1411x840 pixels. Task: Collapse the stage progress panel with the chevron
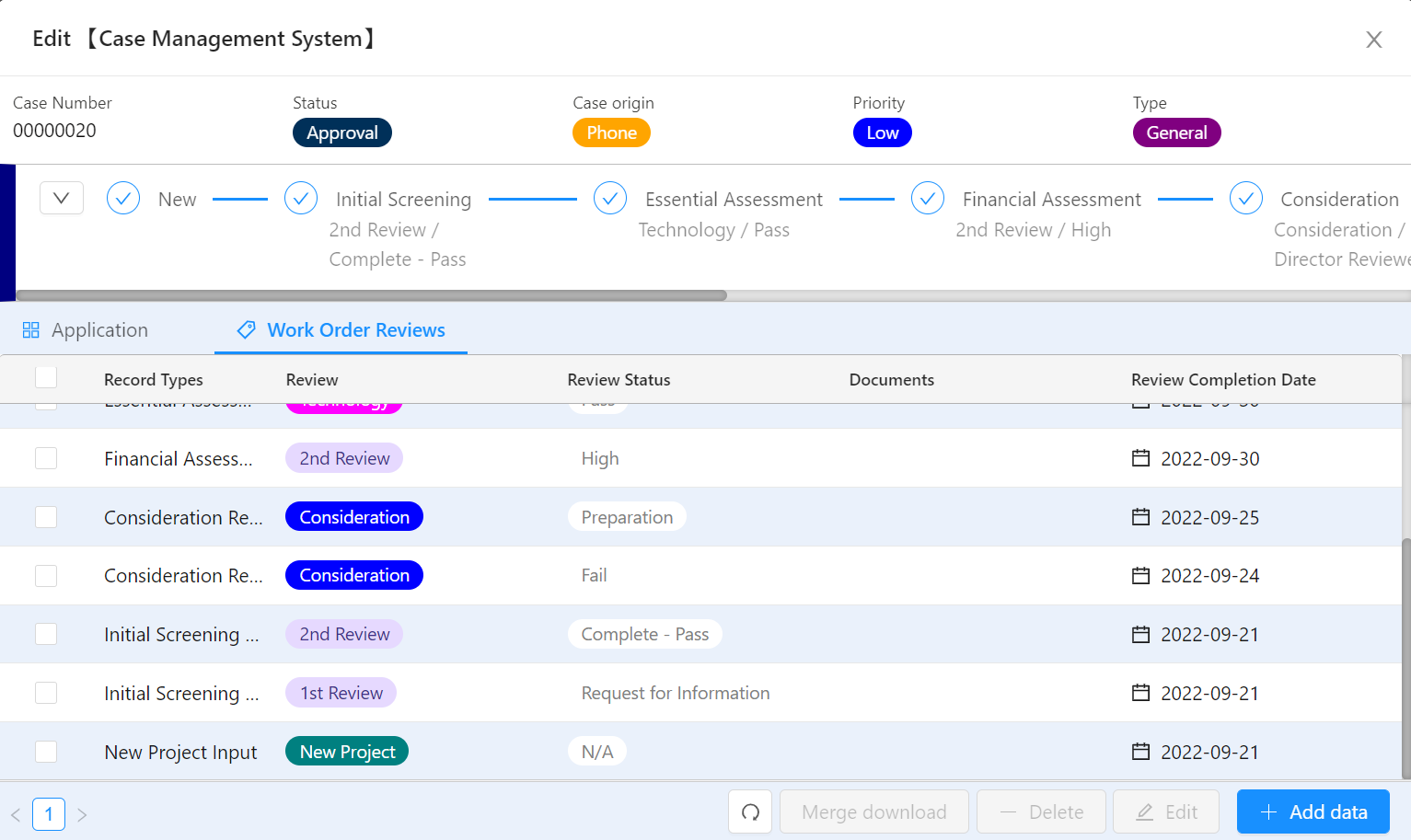pos(62,198)
